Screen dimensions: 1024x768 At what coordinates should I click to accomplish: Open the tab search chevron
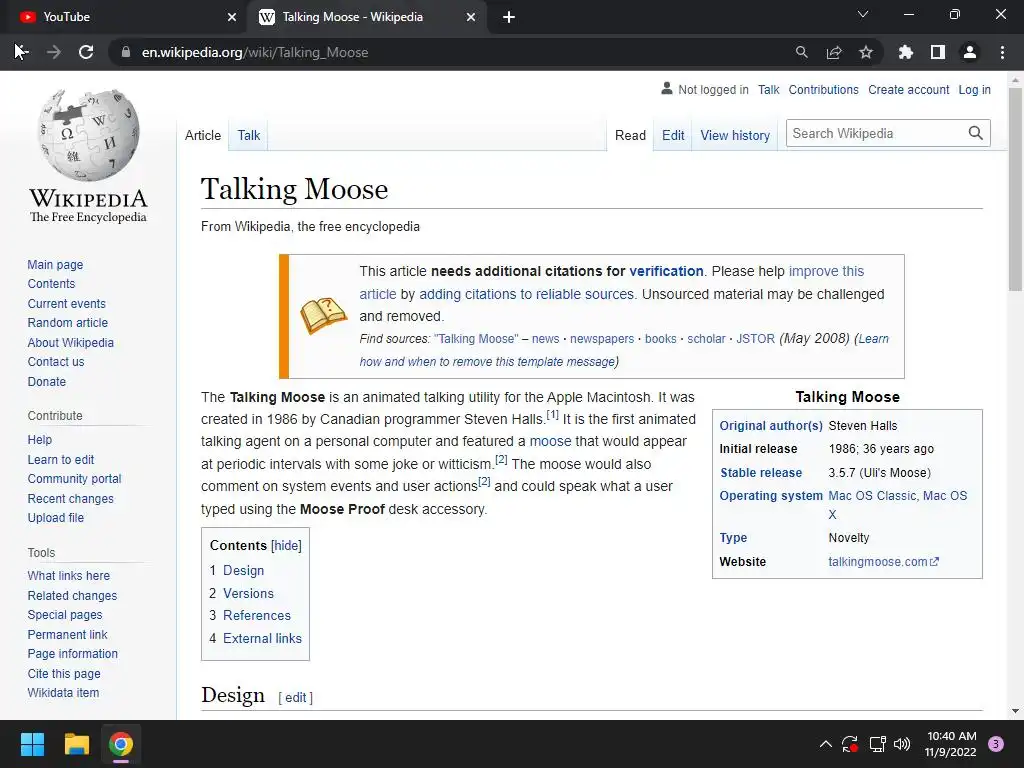click(x=863, y=14)
